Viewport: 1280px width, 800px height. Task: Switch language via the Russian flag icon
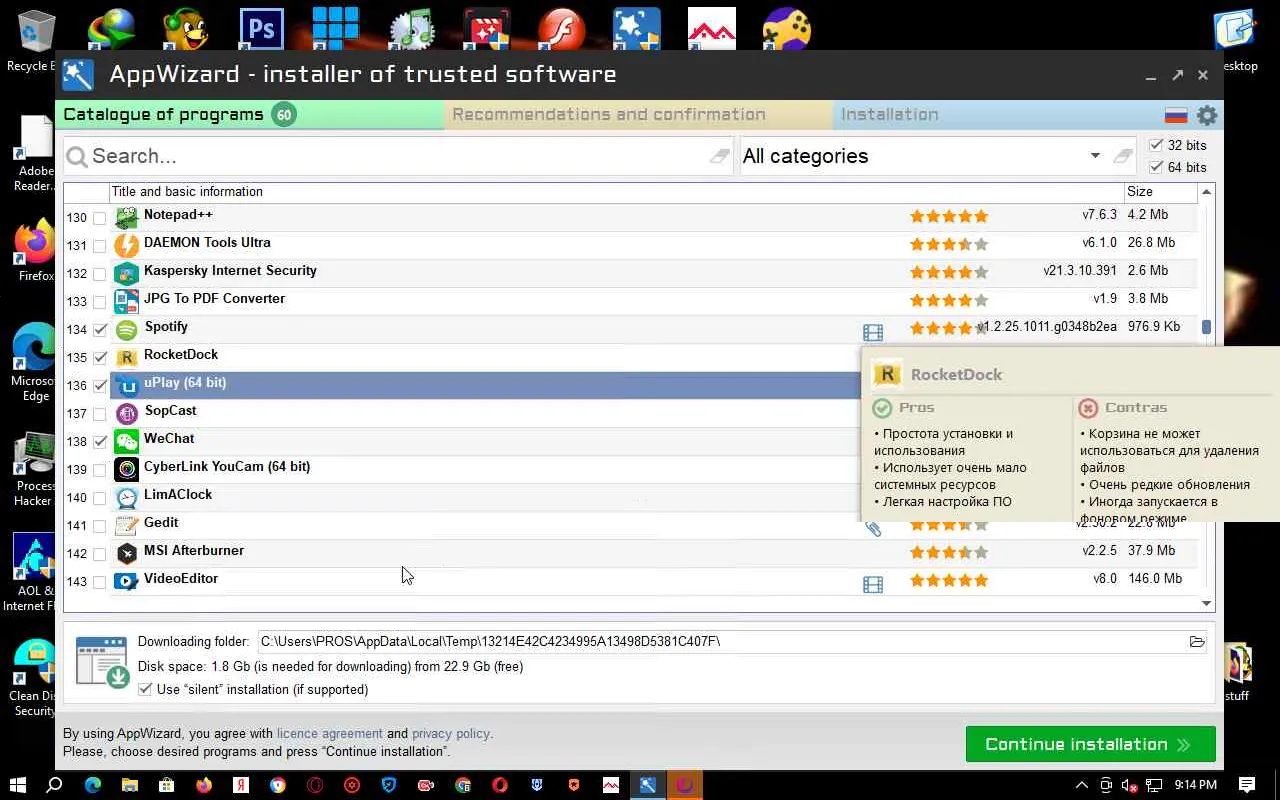(1176, 115)
